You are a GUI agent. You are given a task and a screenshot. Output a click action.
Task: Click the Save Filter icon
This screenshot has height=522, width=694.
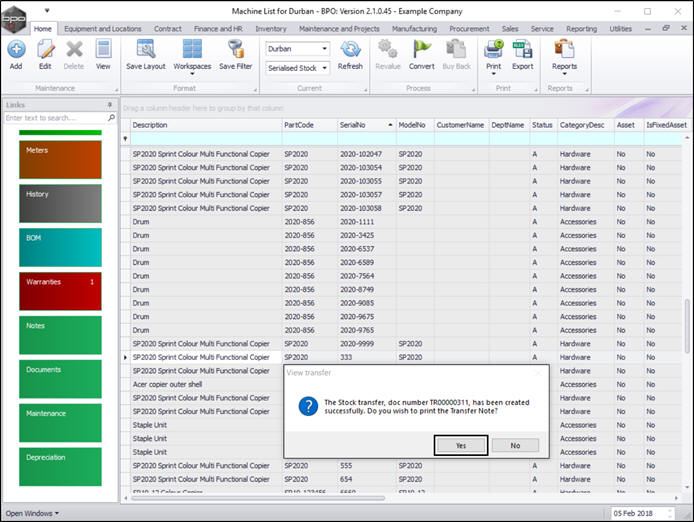click(x=236, y=50)
